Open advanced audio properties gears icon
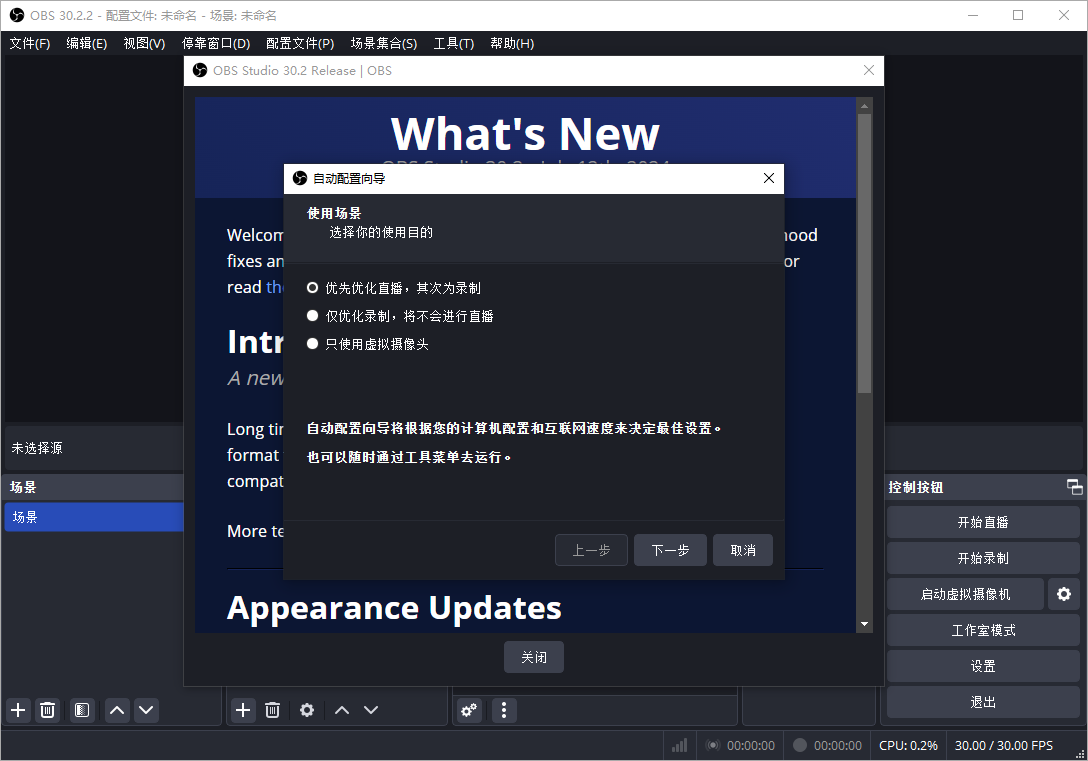The image size is (1088, 761). click(x=469, y=710)
